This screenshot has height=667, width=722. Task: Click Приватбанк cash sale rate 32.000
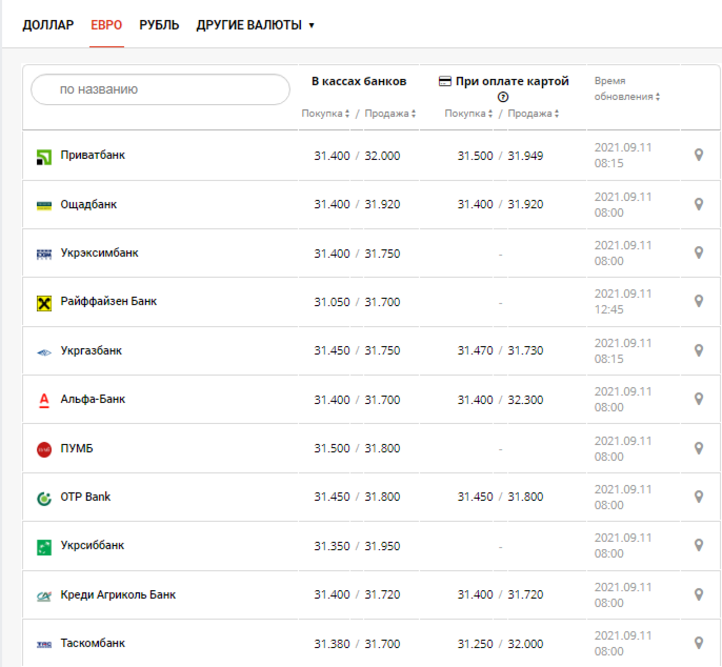pyautogui.click(x=382, y=156)
